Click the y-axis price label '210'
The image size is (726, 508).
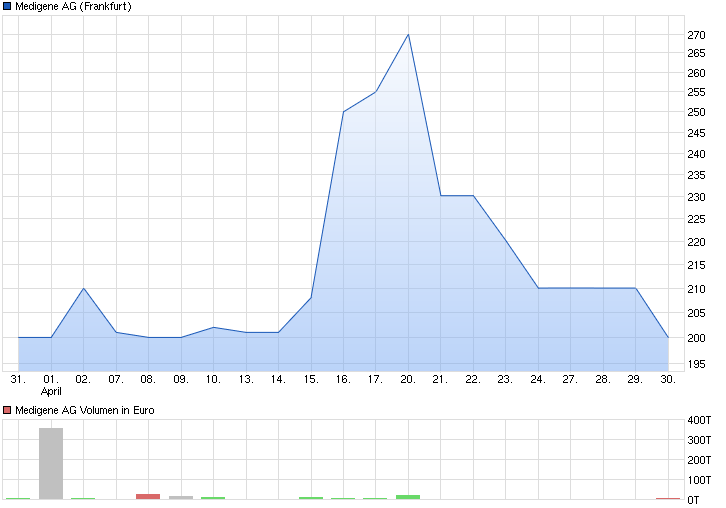[696, 289]
